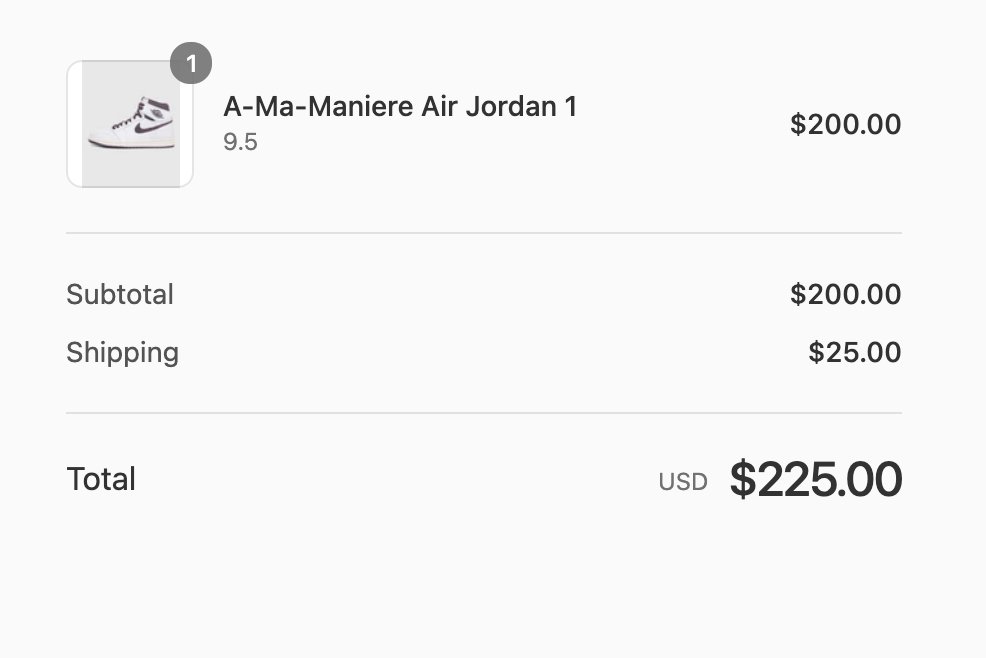986x658 pixels.
Task: Select the A-Ma-Maniere Air Jordan 1 product title
Action: click(400, 106)
